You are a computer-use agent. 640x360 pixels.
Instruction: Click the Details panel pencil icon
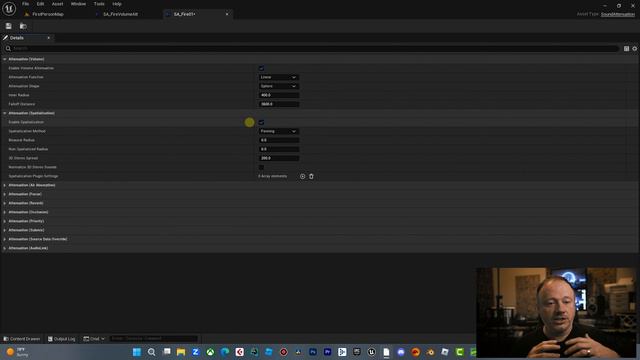(5, 38)
